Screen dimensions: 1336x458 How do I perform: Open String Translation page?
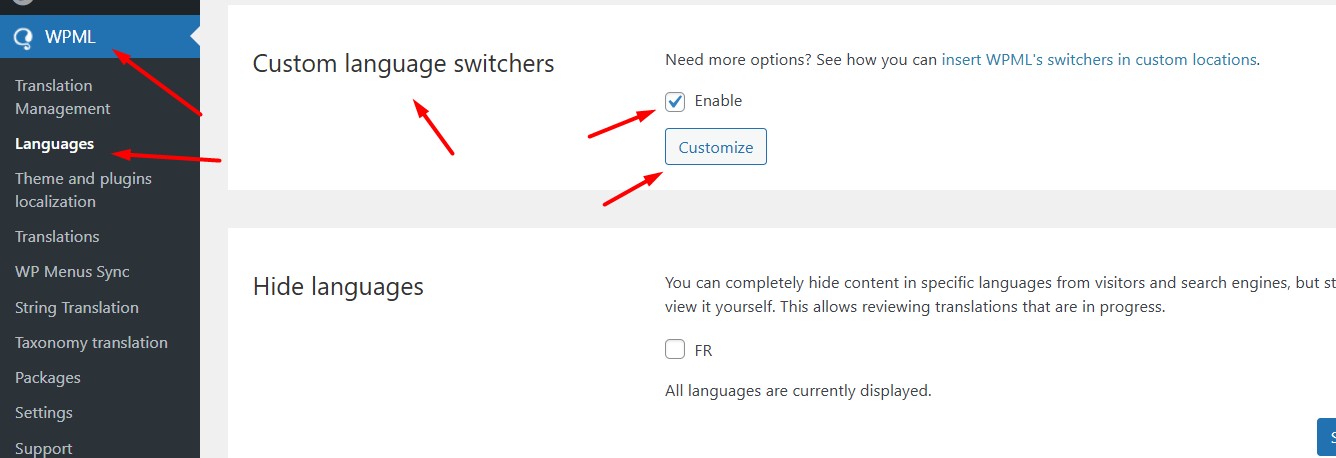point(77,308)
